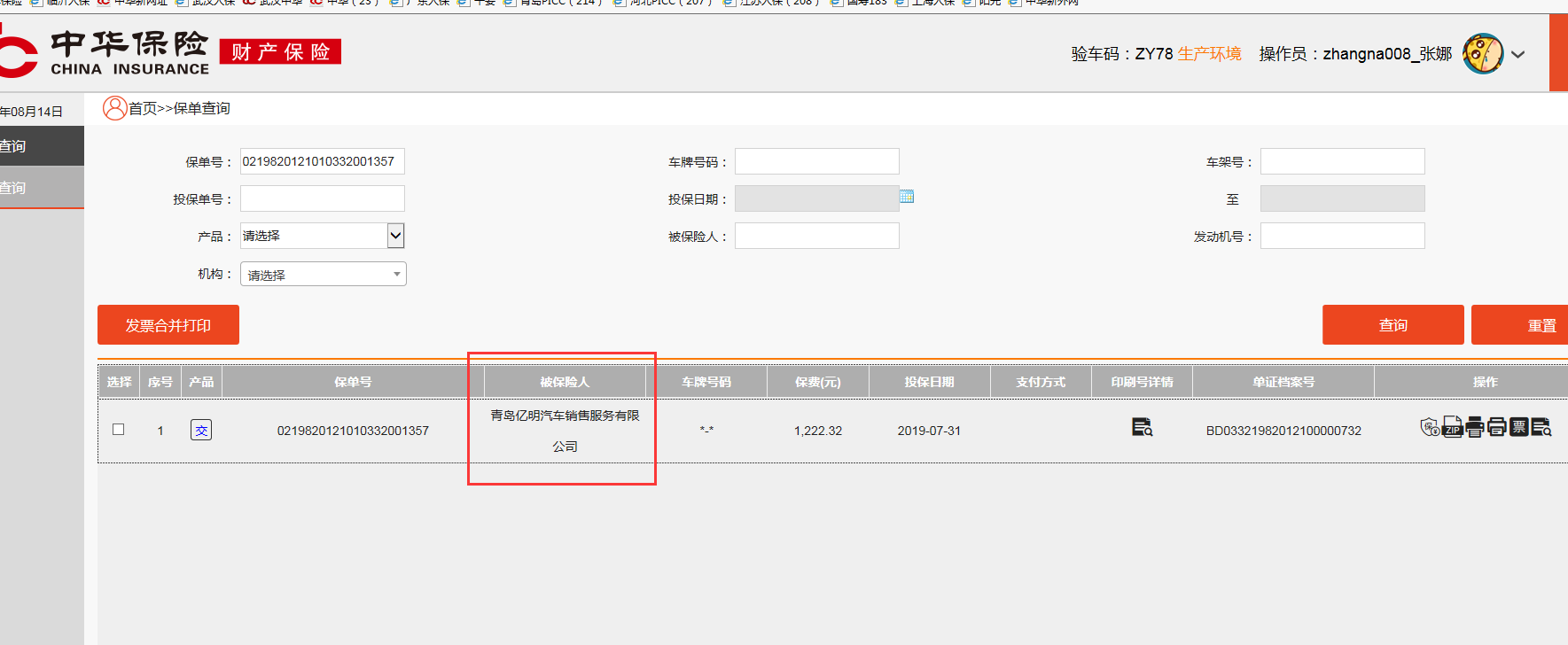Click the 支付方式 column header
The width and height of the screenshot is (1568, 645).
1041,382
